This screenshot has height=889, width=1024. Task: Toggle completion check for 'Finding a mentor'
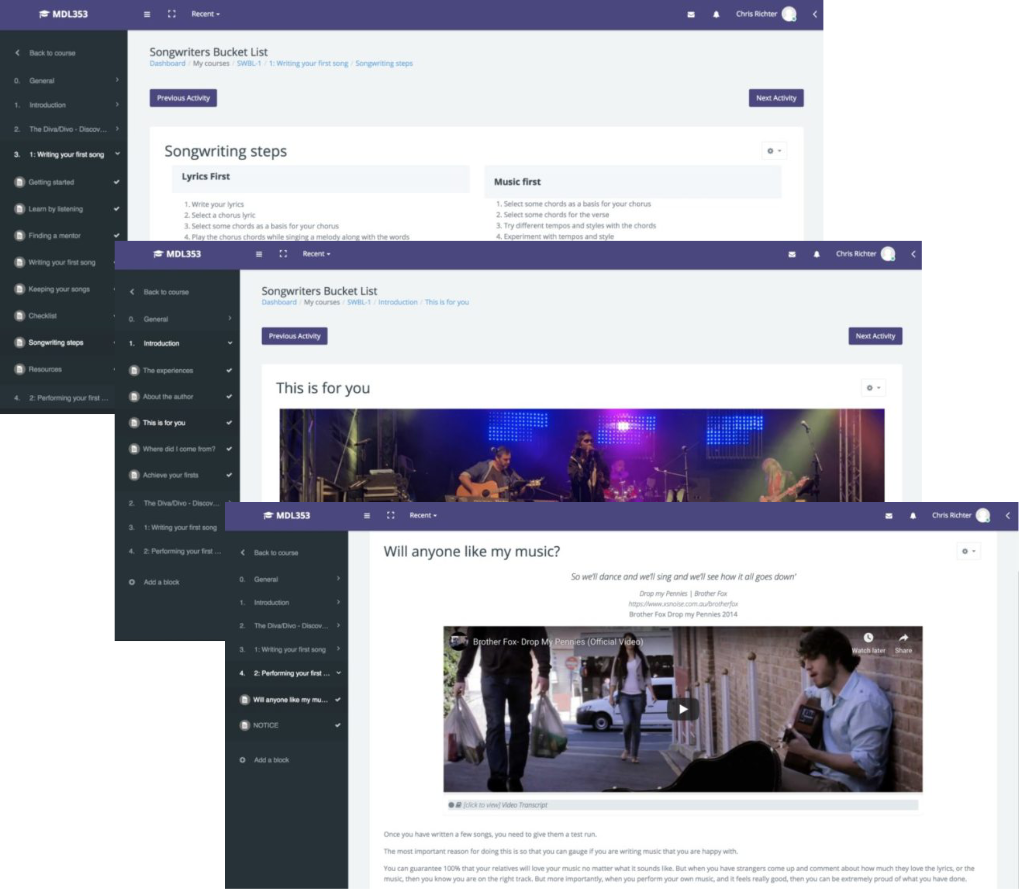coord(117,236)
